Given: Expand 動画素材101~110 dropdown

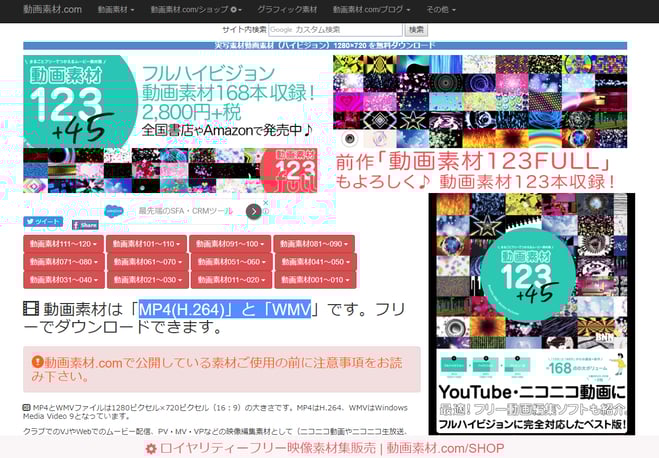Looking at the screenshot, I should click(146, 244).
